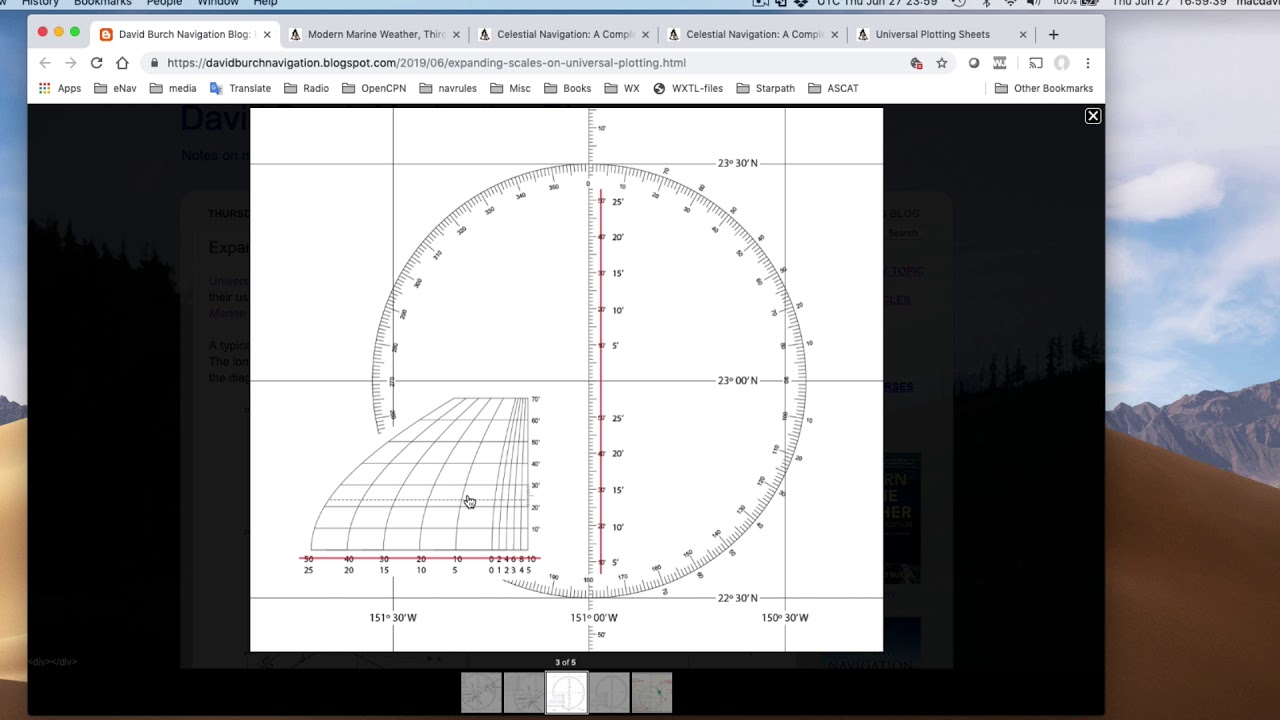Viewport: 1280px width, 720px height.
Task: Reload the current blog page
Action: coord(96,62)
